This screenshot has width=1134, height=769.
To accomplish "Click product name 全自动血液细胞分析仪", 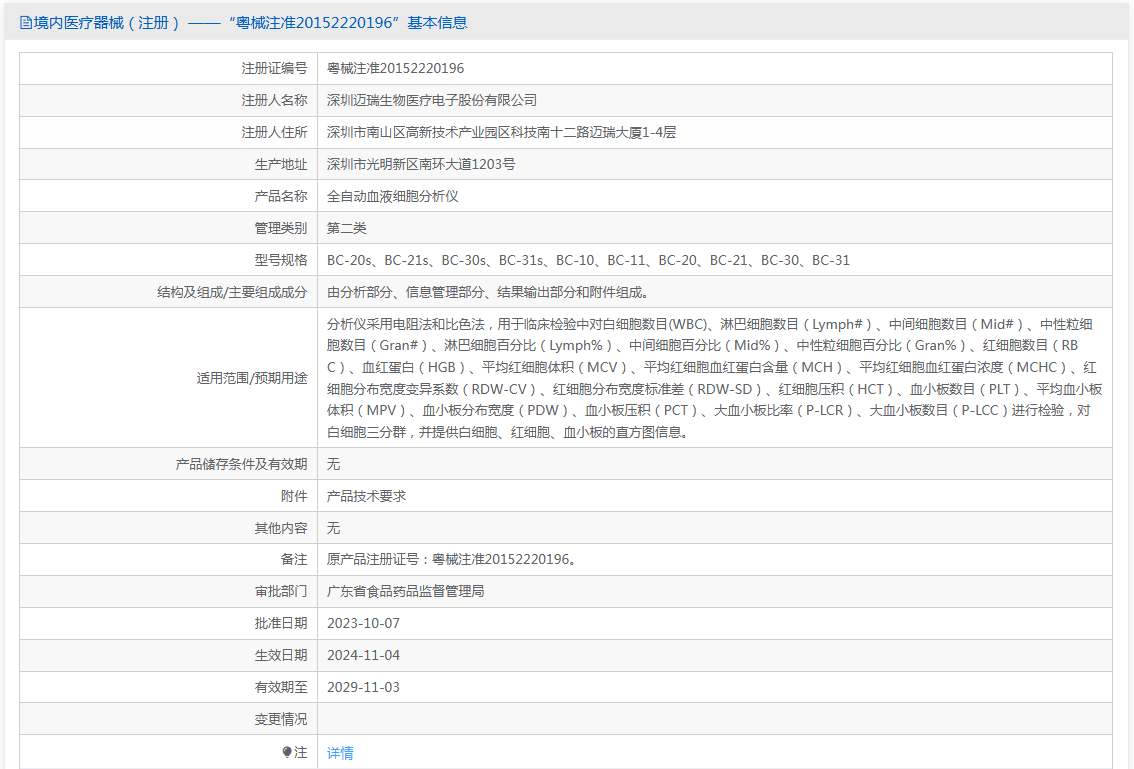I will [x=393, y=196].
